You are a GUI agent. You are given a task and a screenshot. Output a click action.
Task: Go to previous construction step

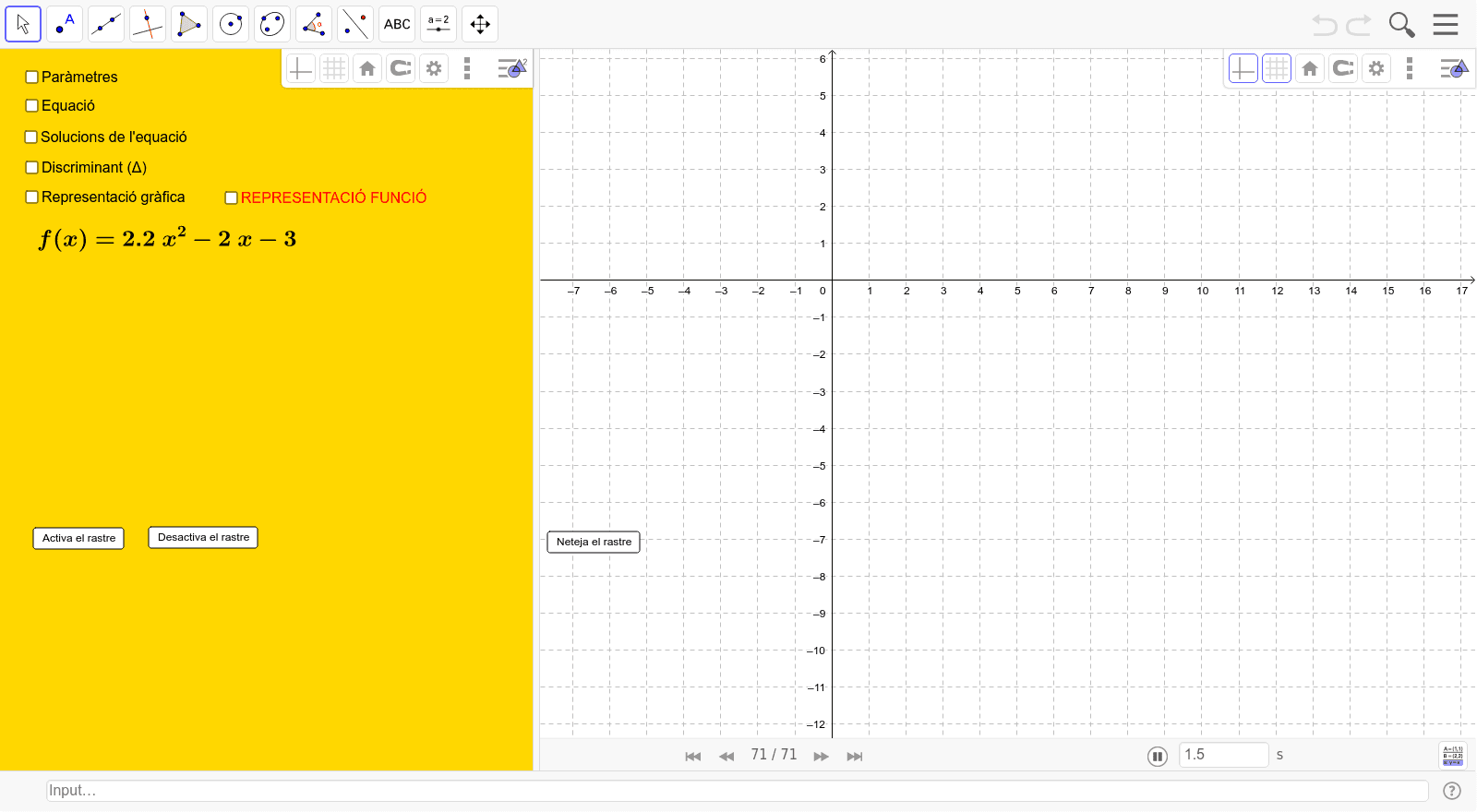tap(726, 757)
